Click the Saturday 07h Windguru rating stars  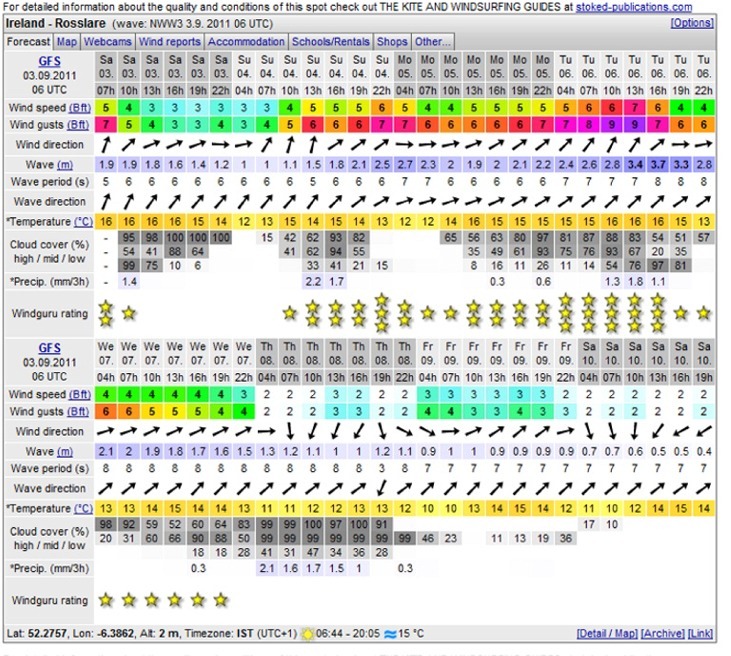[x=106, y=313]
